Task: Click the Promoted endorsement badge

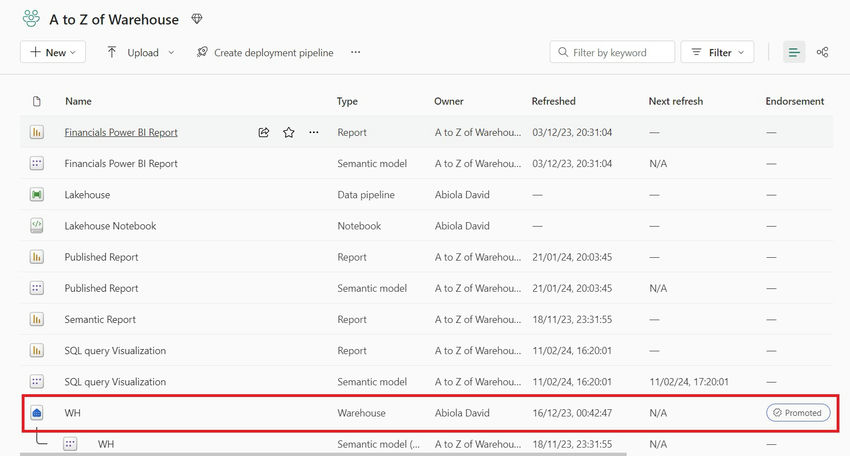Action: pos(797,412)
